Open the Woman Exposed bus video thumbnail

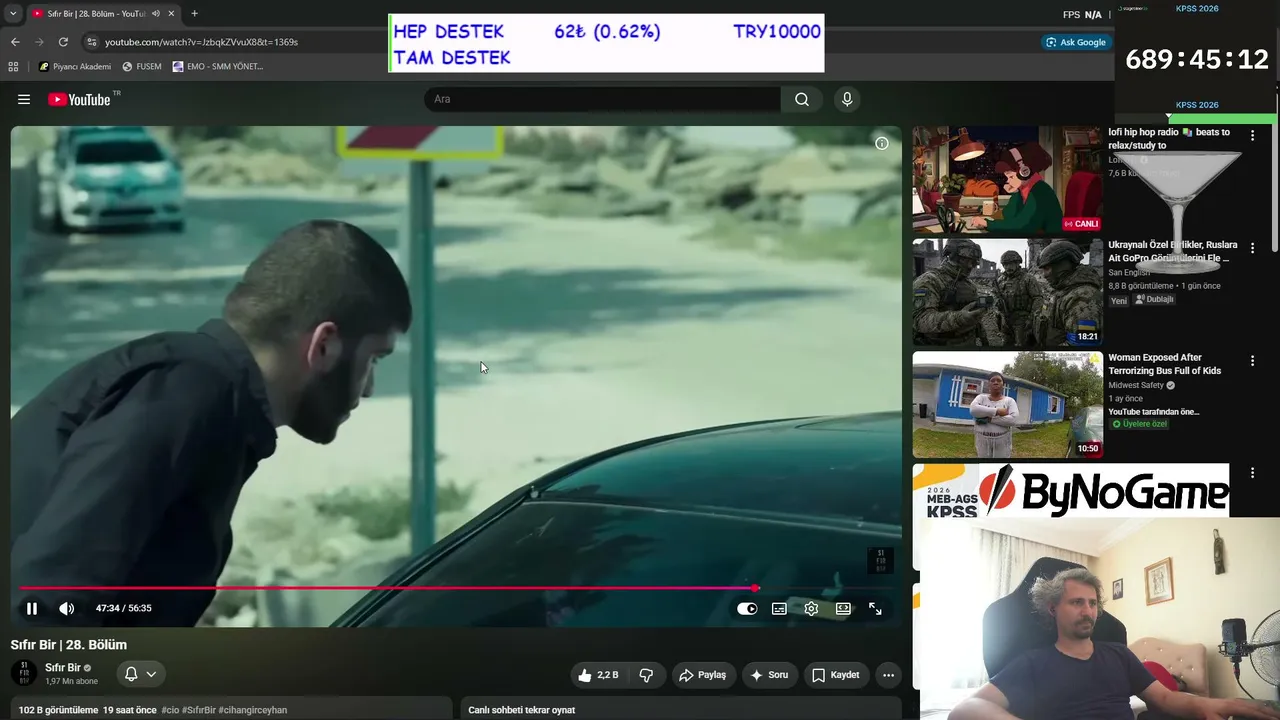[x=1007, y=404]
